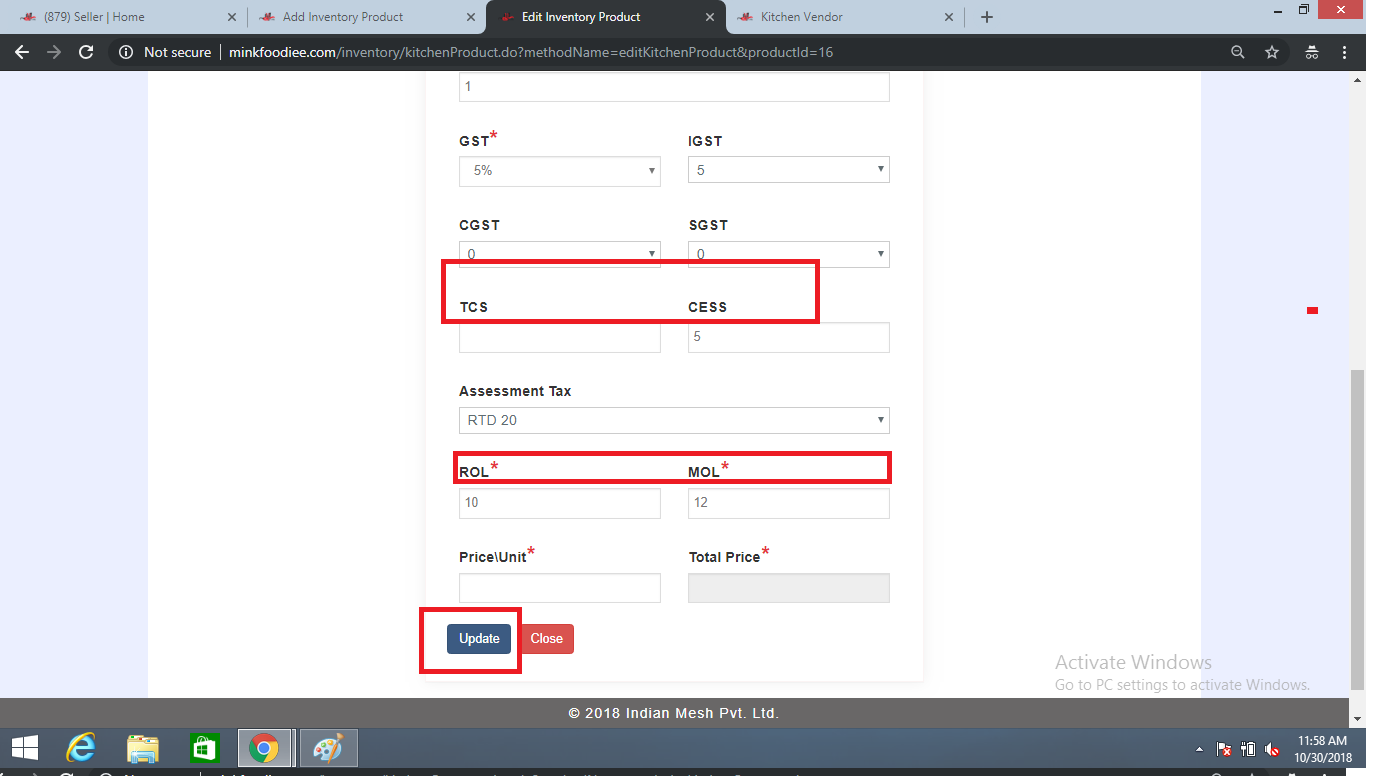Click the incognito icon in Chrome toolbar
1392x776 pixels.
(x=1312, y=52)
